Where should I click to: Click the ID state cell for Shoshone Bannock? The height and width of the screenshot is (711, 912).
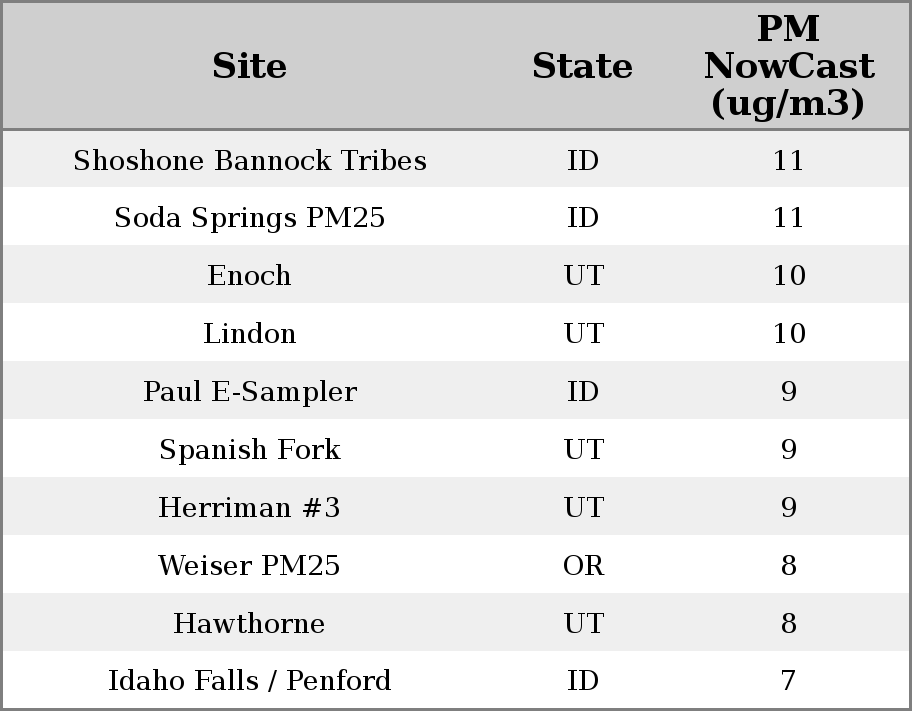[583, 161]
